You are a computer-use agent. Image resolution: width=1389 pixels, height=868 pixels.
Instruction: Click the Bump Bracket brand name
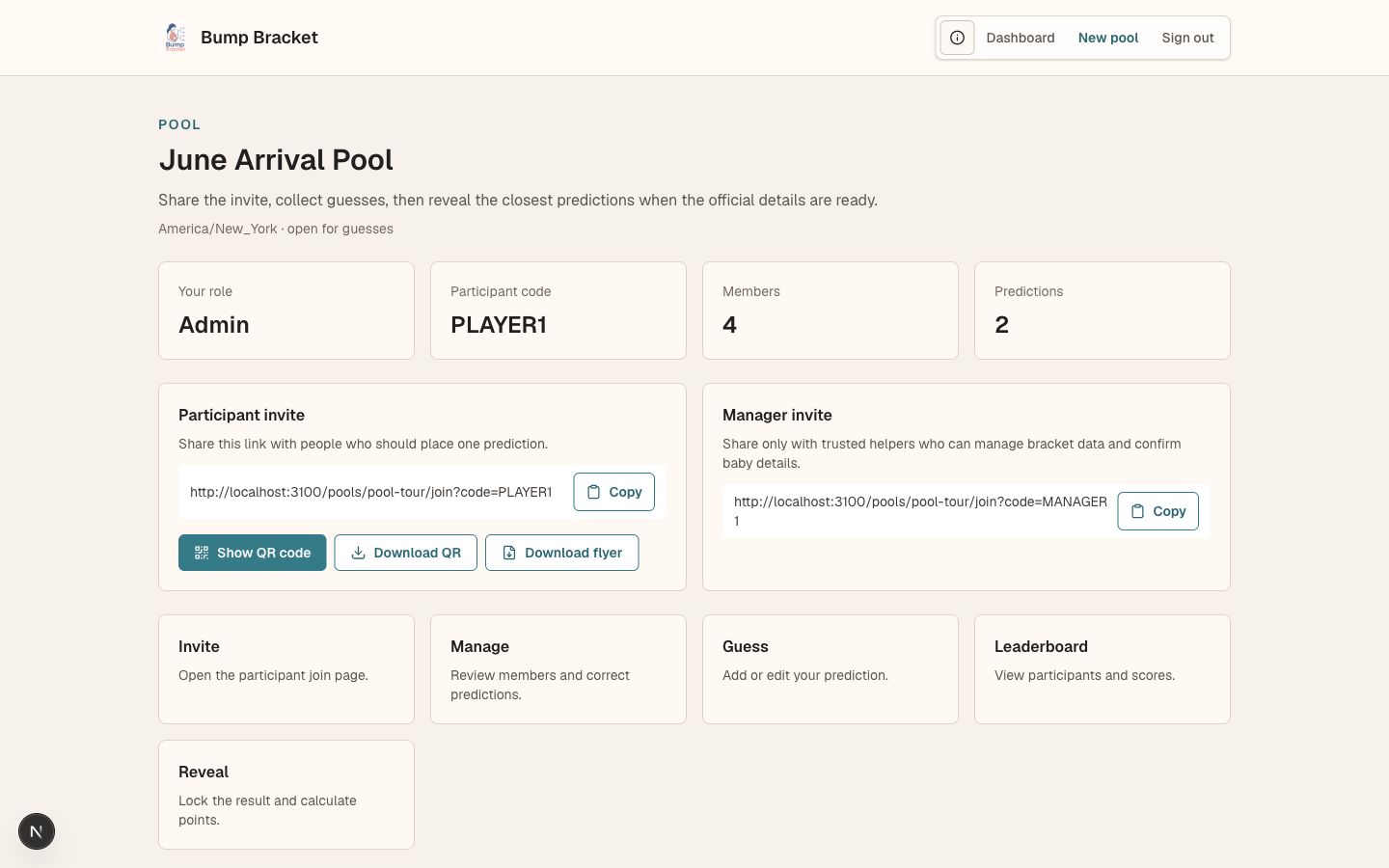coord(259,38)
